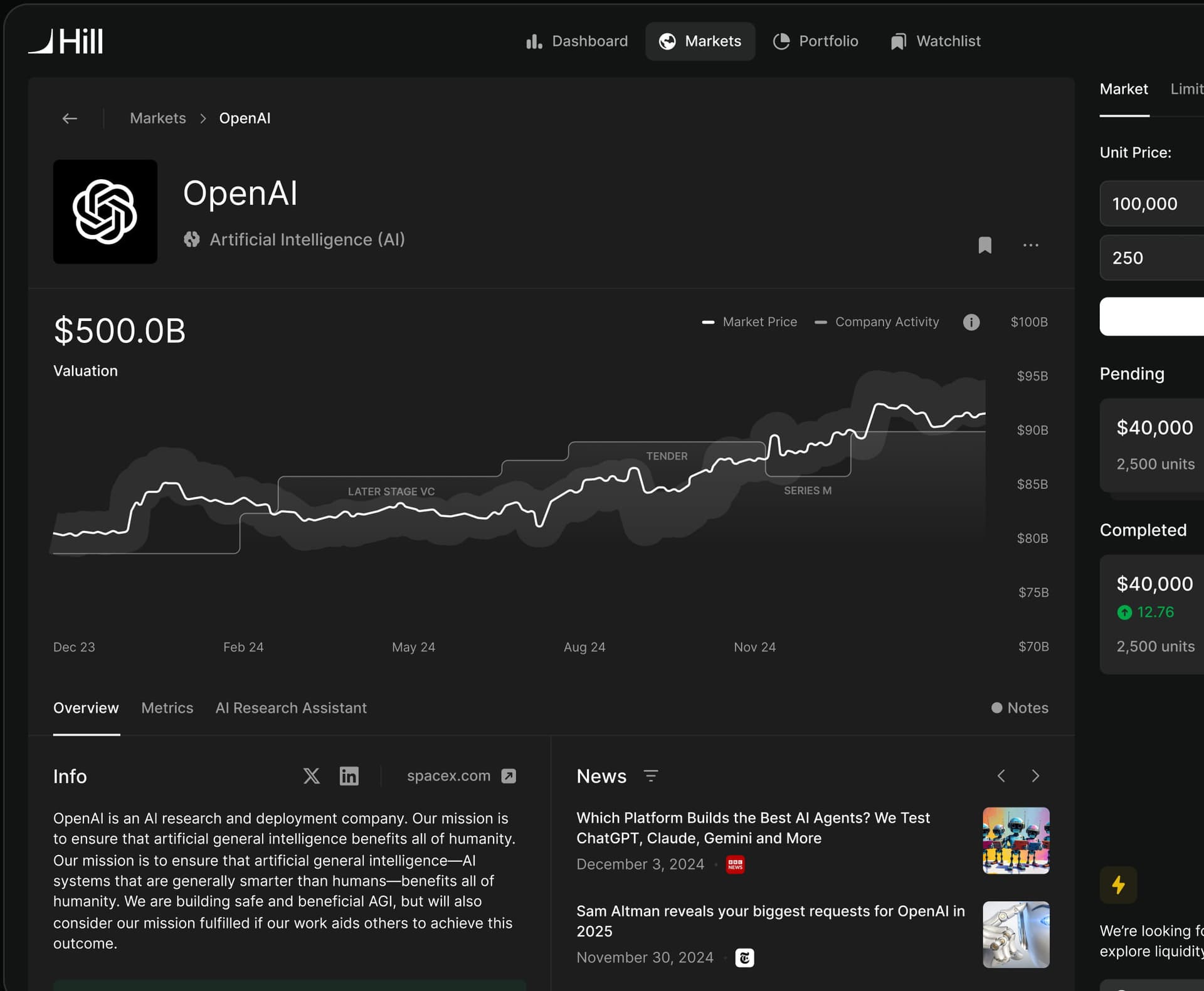Go to next news with right chevron
Viewport: 1204px width, 991px height.
[x=1035, y=776]
